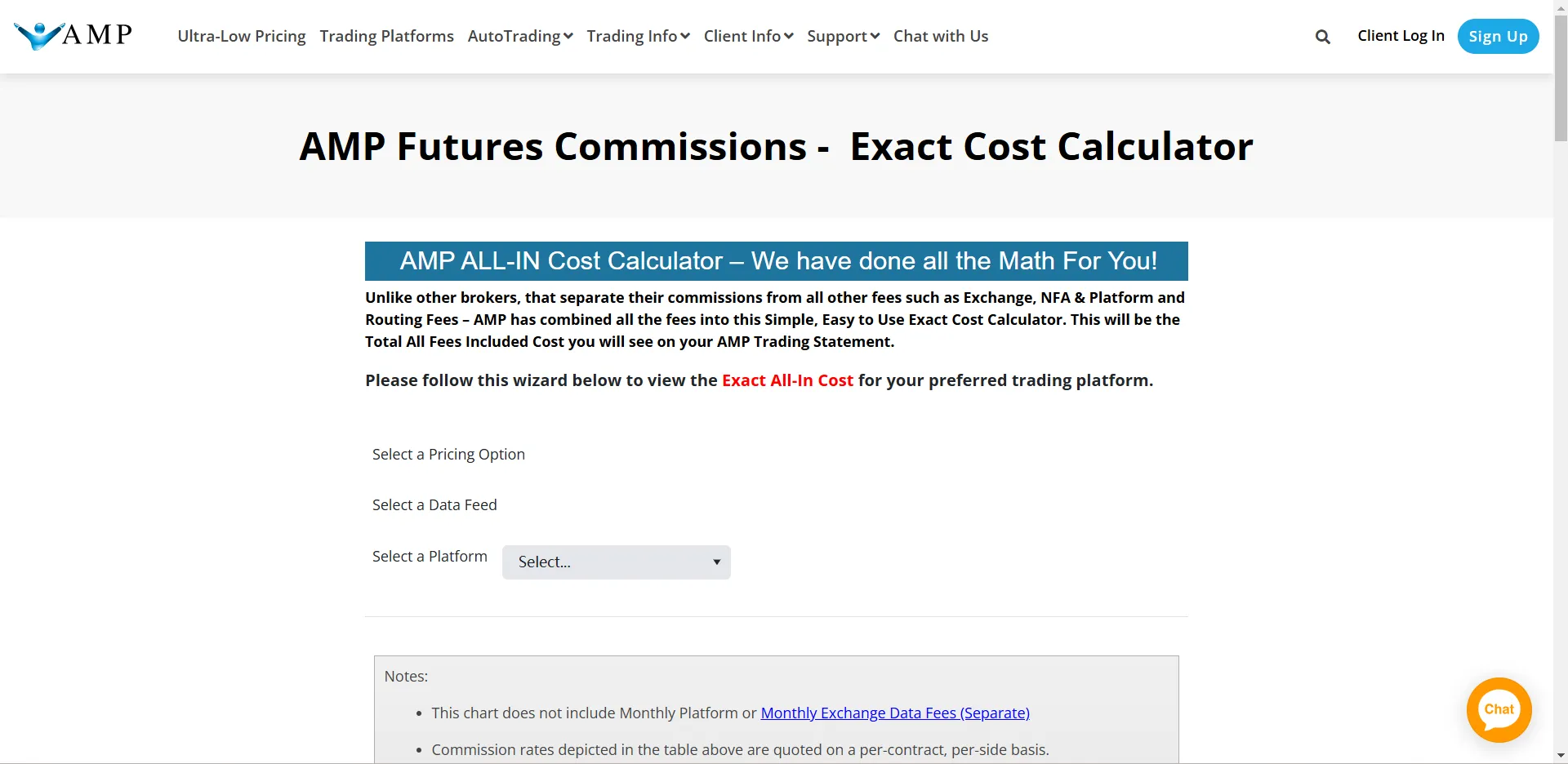The height and width of the screenshot is (764, 1568).
Task: Expand the AutoTrading menu
Action: pyautogui.click(x=520, y=36)
